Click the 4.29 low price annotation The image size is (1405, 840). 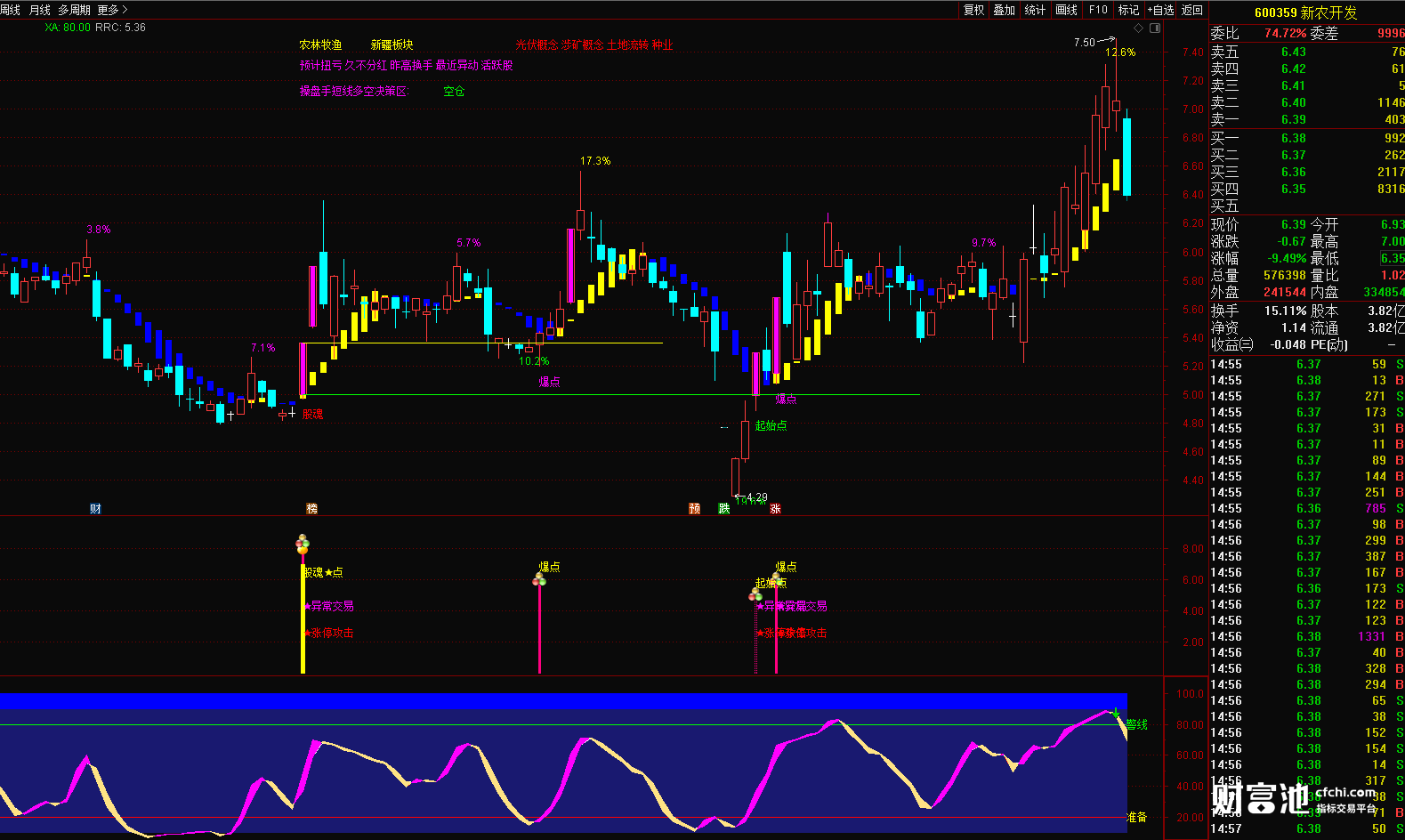tap(756, 497)
